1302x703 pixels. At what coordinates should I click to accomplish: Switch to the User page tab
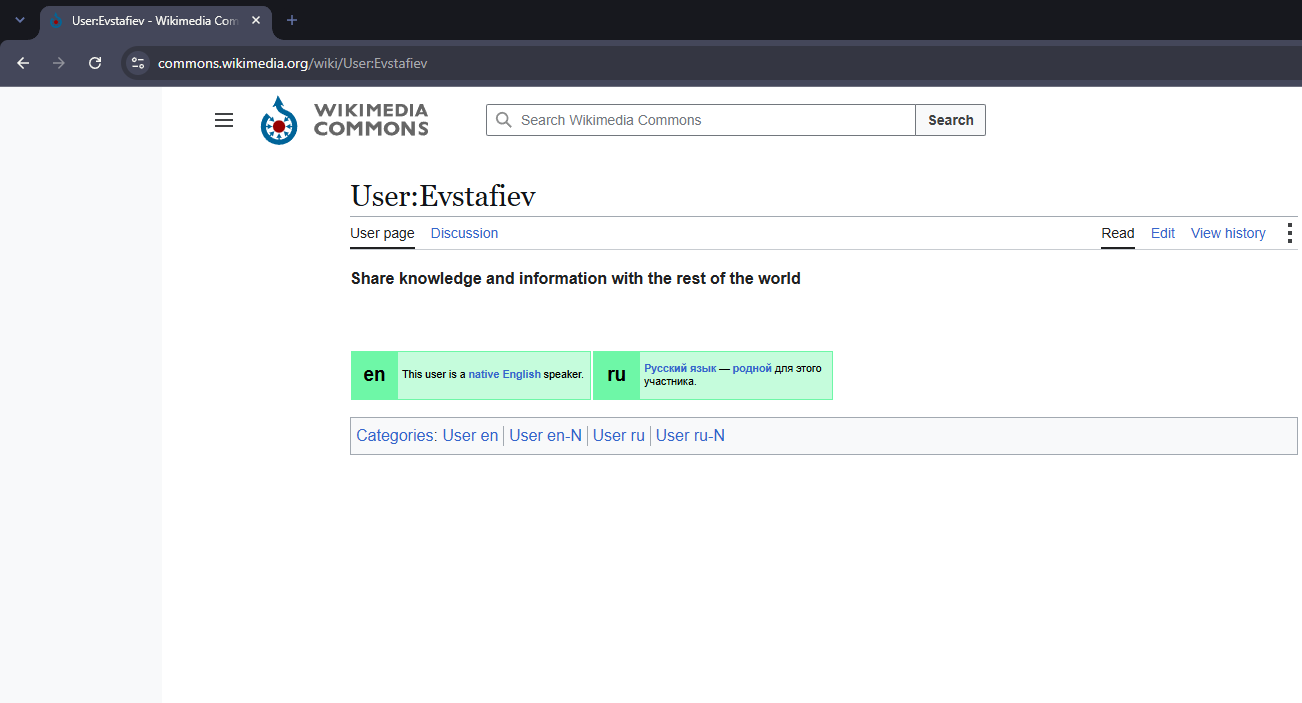pos(382,233)
